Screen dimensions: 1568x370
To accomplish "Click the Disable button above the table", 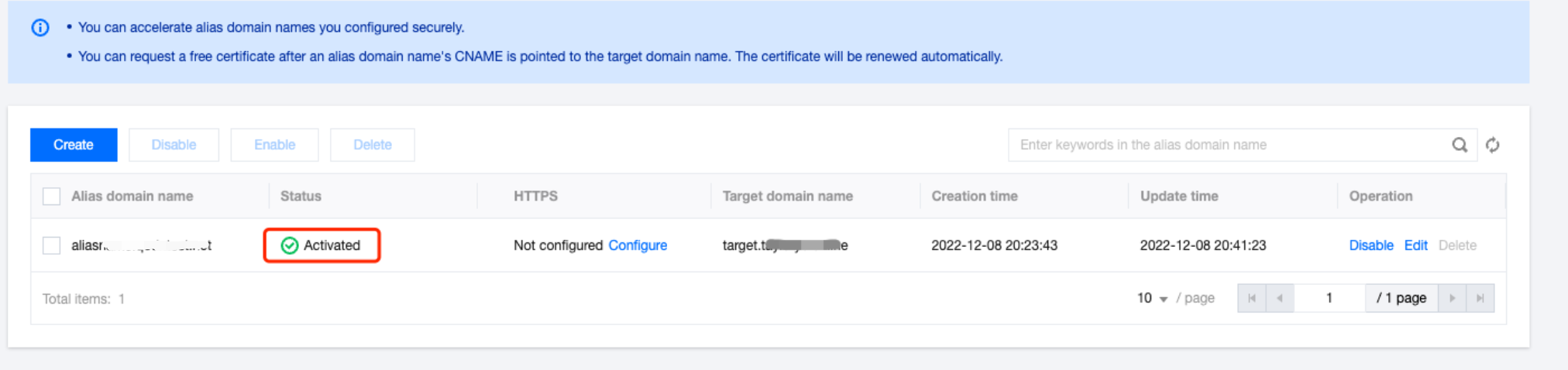I will pos(174,145).
